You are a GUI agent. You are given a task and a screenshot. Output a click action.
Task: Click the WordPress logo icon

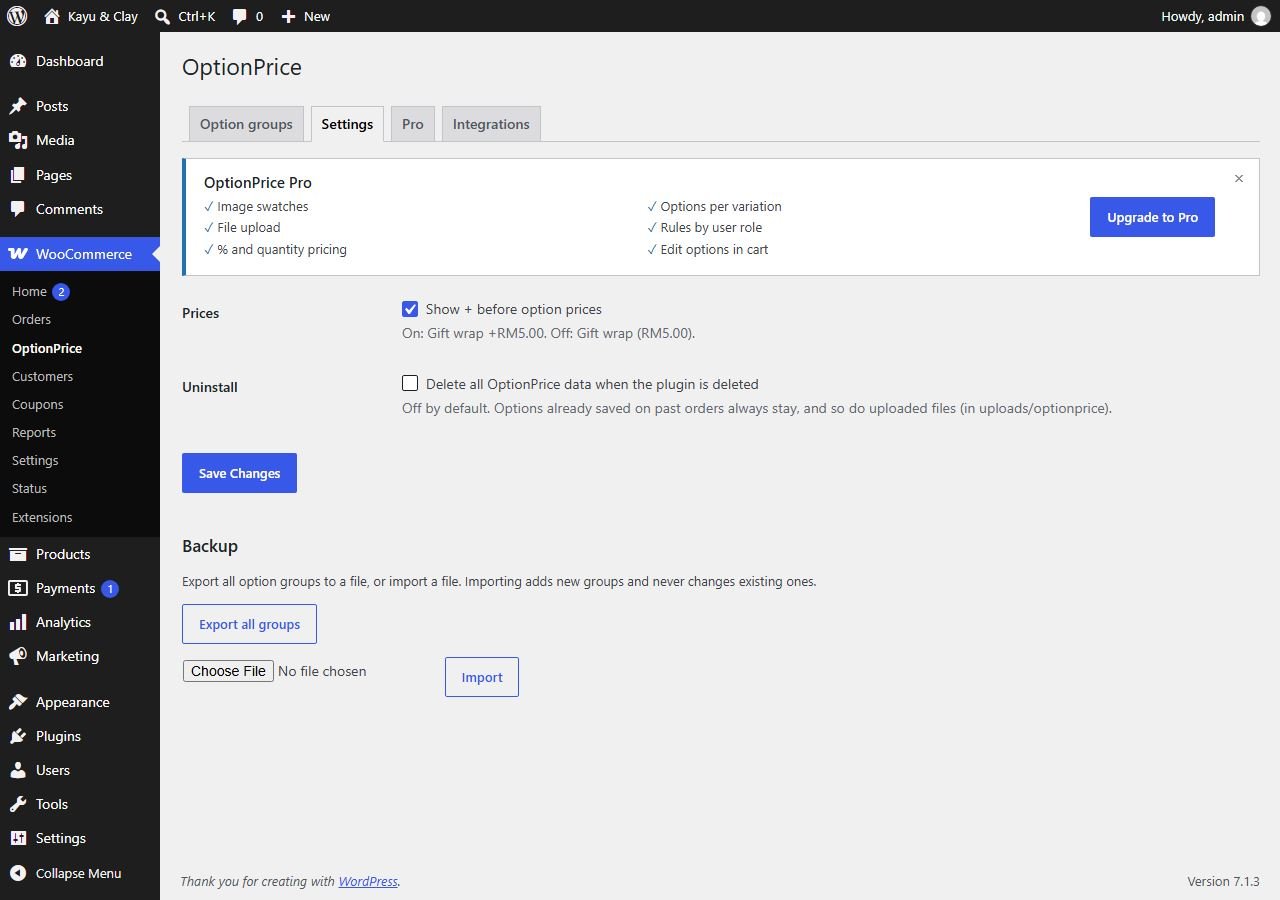point(17,16)
